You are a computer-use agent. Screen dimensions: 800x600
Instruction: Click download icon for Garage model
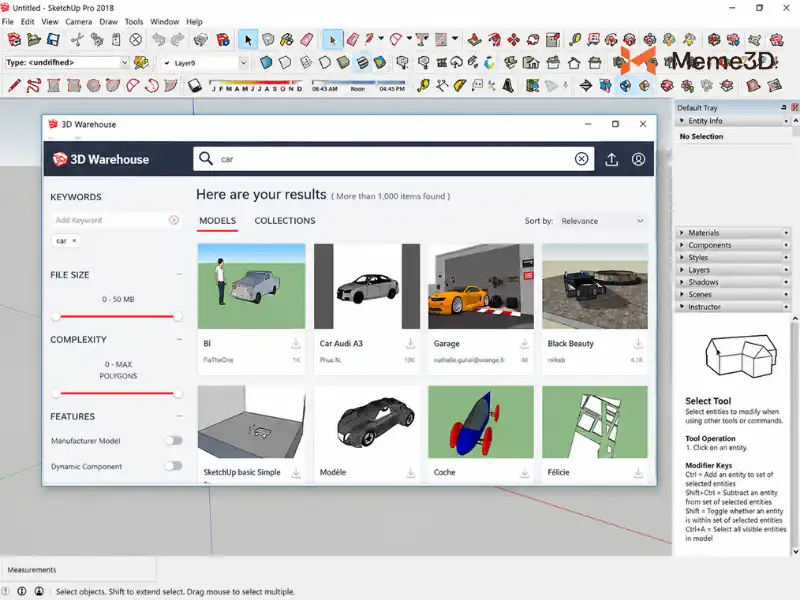(524, 344)
